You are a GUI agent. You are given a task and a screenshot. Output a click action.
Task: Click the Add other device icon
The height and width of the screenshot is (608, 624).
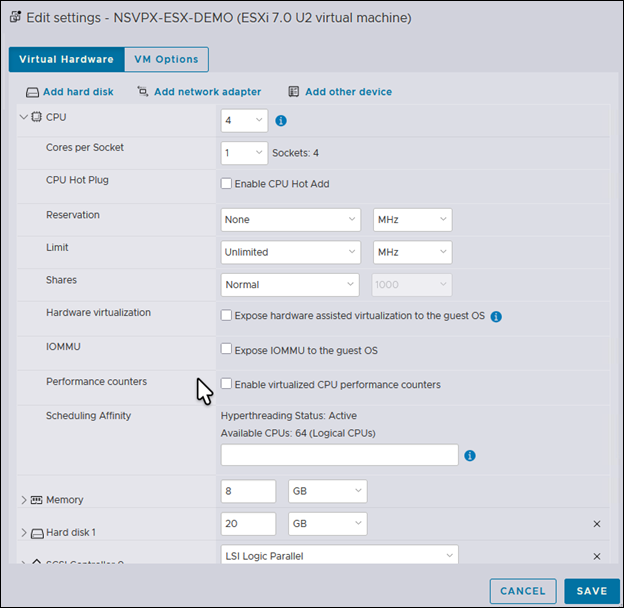[x=294, y=92]
